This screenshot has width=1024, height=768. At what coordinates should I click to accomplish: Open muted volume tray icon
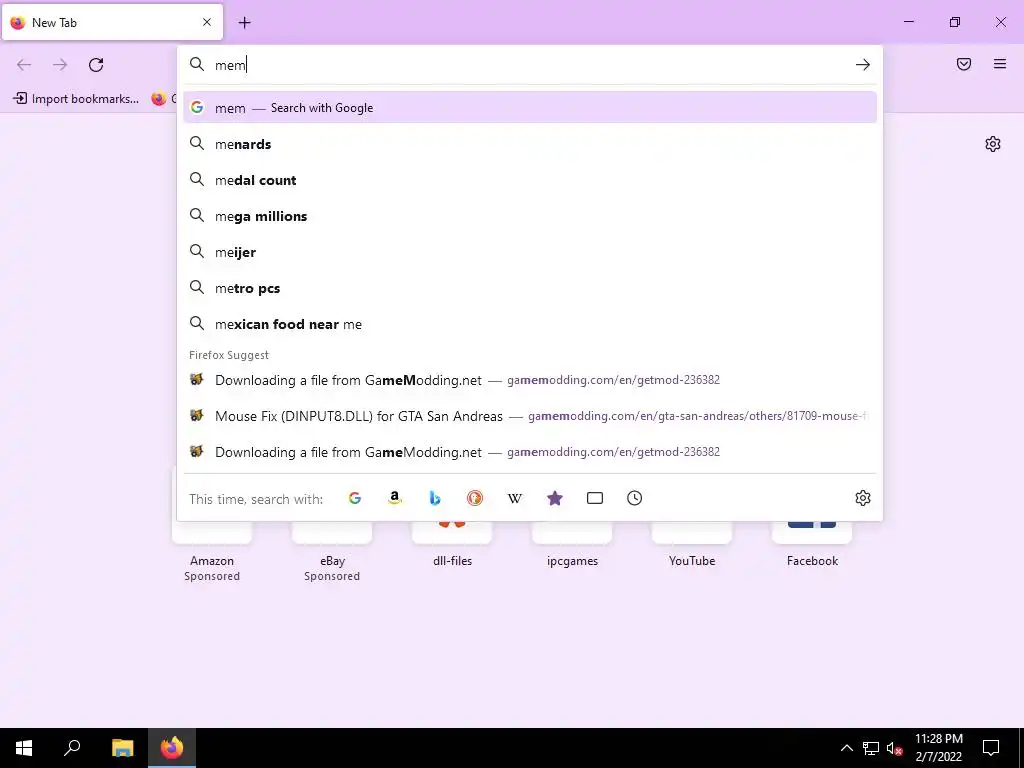pos(895,748)
